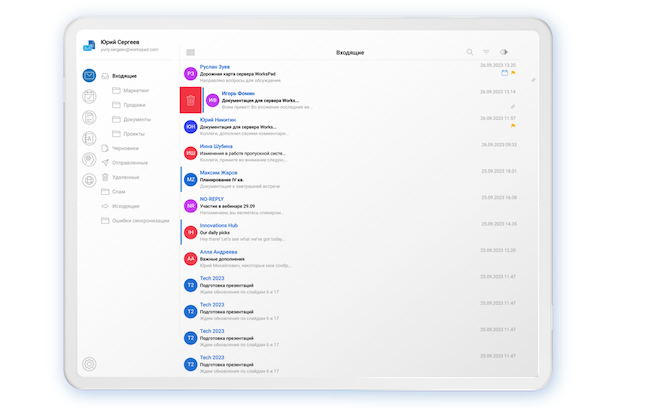Viewport: 650px width, 408px height.
Task: Click the NR avatar of NO-REPLY
Action: pos(190,206)
